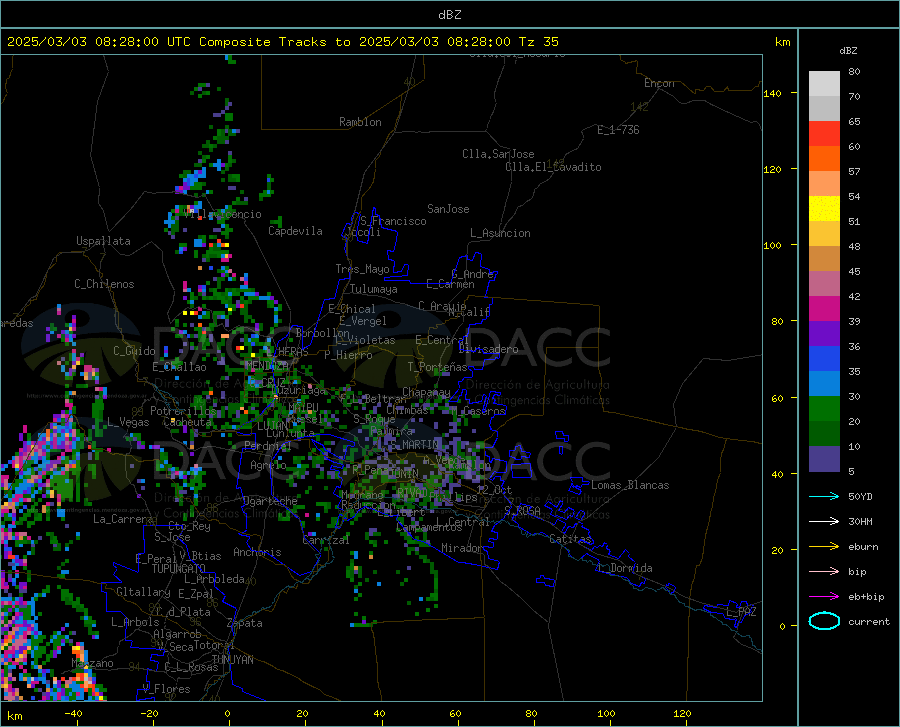
Task: Click the cyan 50YD arrow legend icon
Action: click(x=824, y=496)
